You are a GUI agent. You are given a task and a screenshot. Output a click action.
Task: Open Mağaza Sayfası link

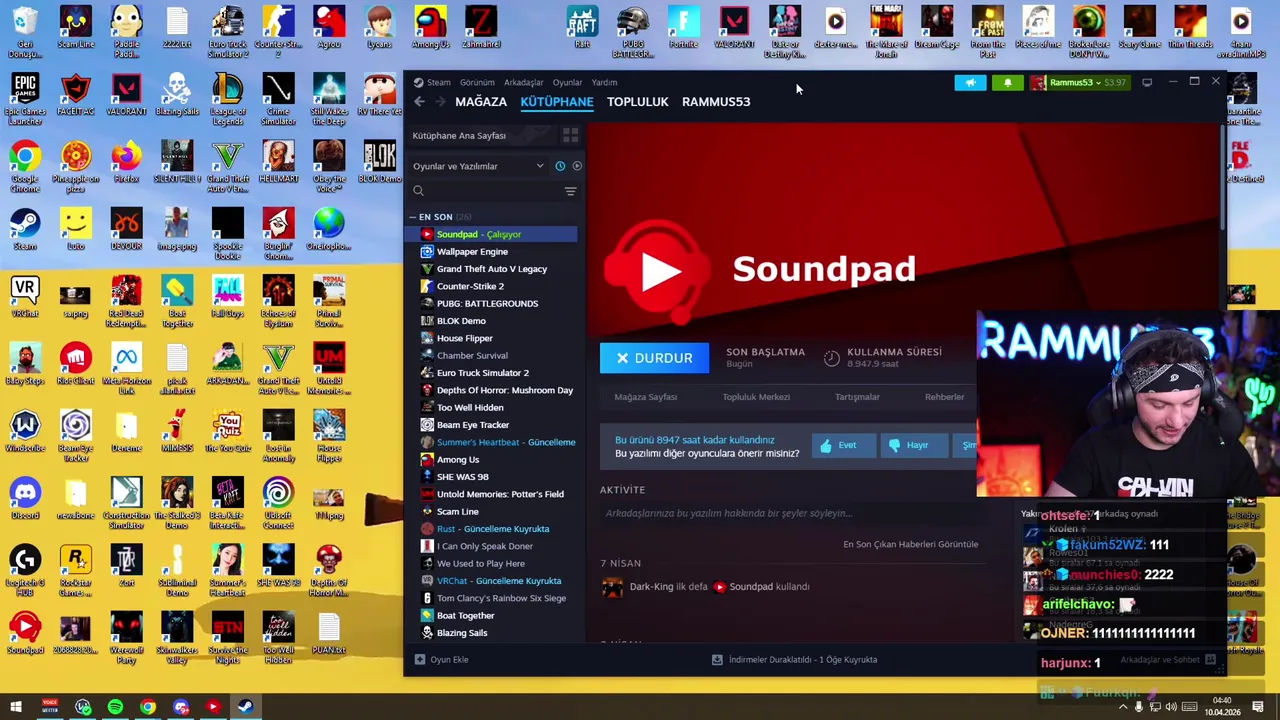[x=645, y=397]
